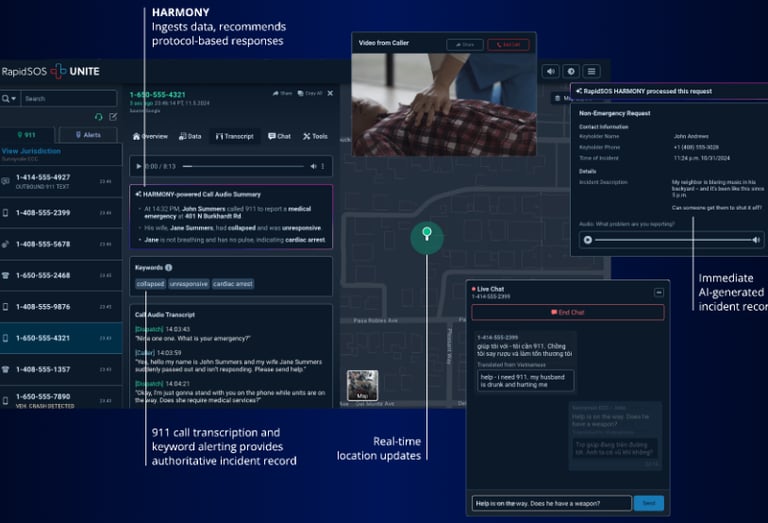Click the call audio progress bar

pos(243,166)
